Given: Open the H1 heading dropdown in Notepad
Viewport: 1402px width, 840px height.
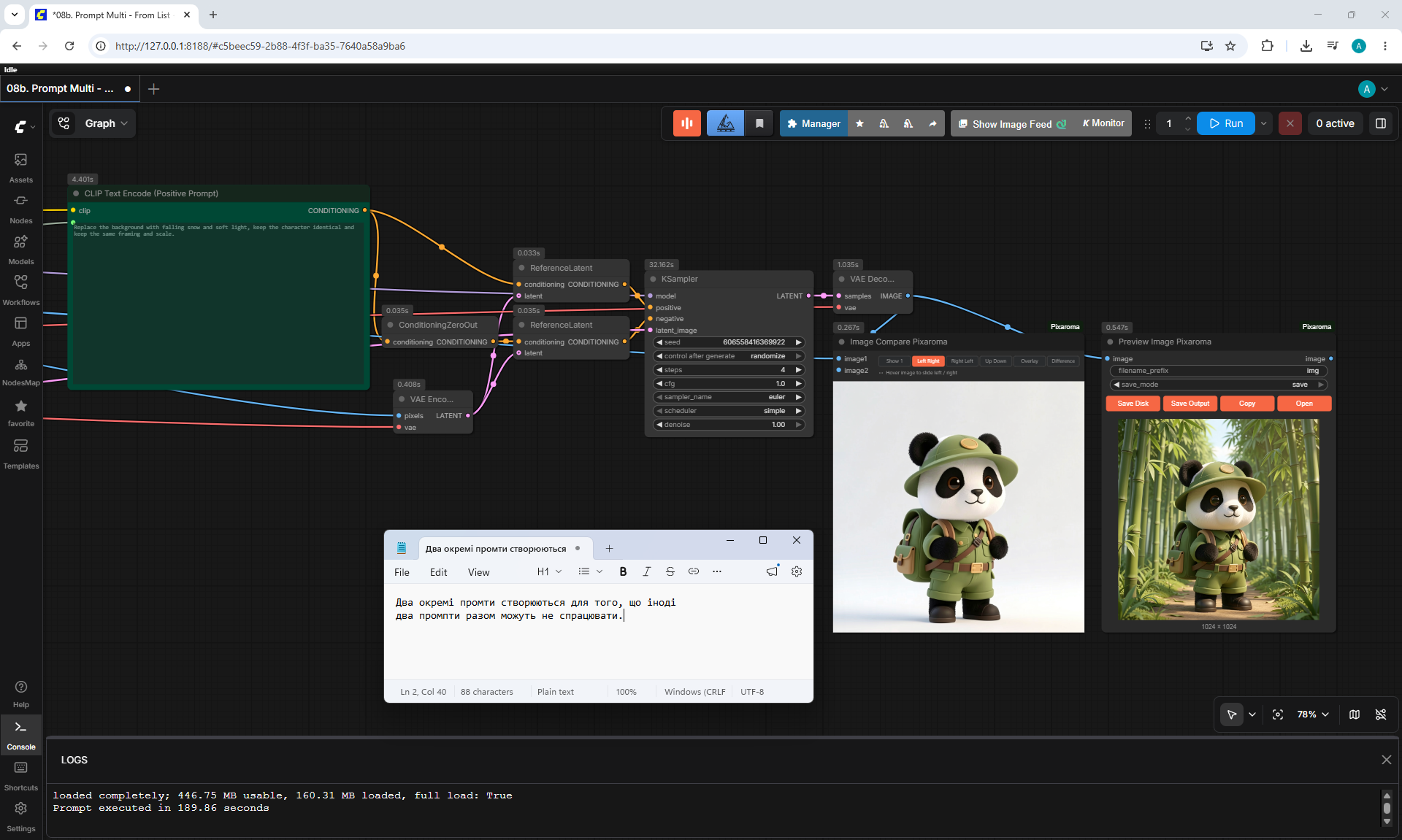Looking at the screenshot, I should [549, 571].
